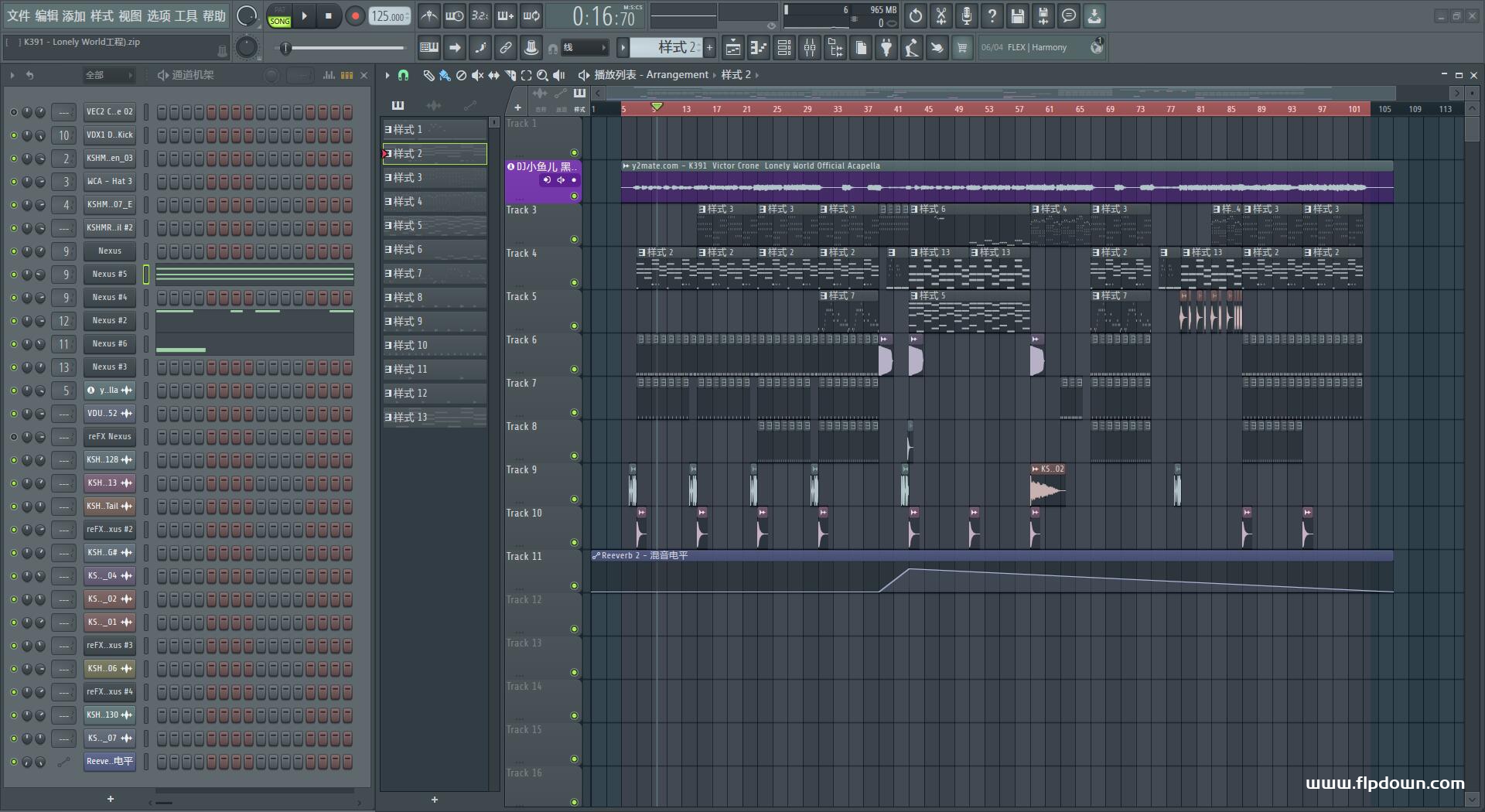
Task: Select the reFX Nexus channel button
Action: (110, 437)
